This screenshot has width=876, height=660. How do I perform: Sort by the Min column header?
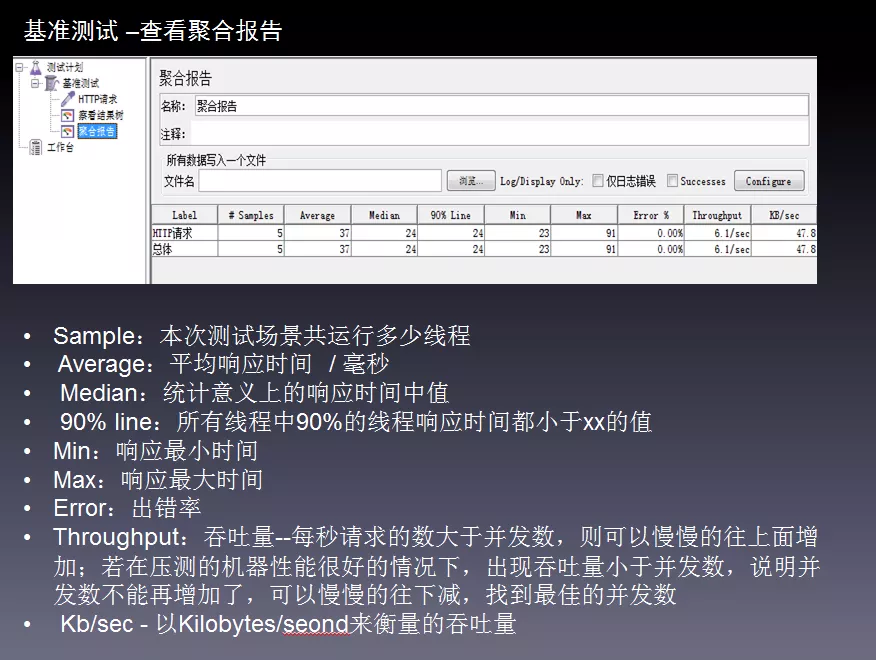point(517,215)
